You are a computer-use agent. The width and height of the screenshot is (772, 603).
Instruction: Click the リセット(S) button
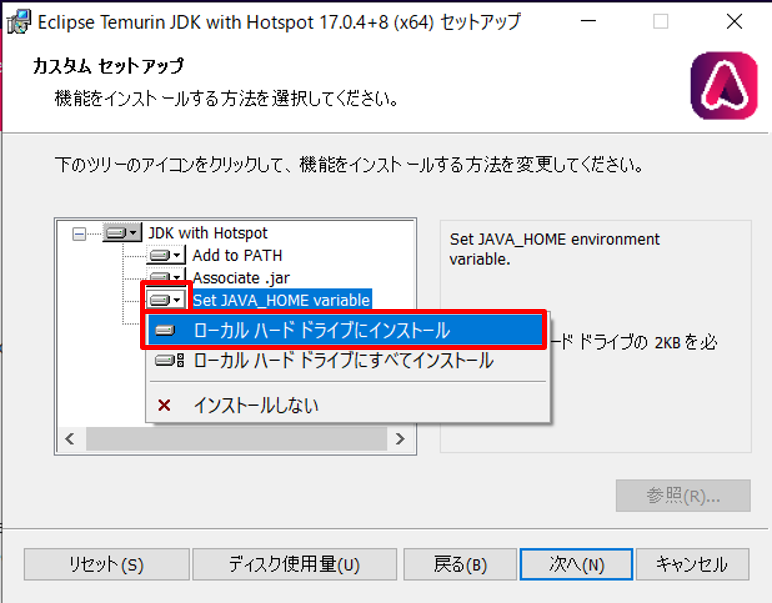106,564
